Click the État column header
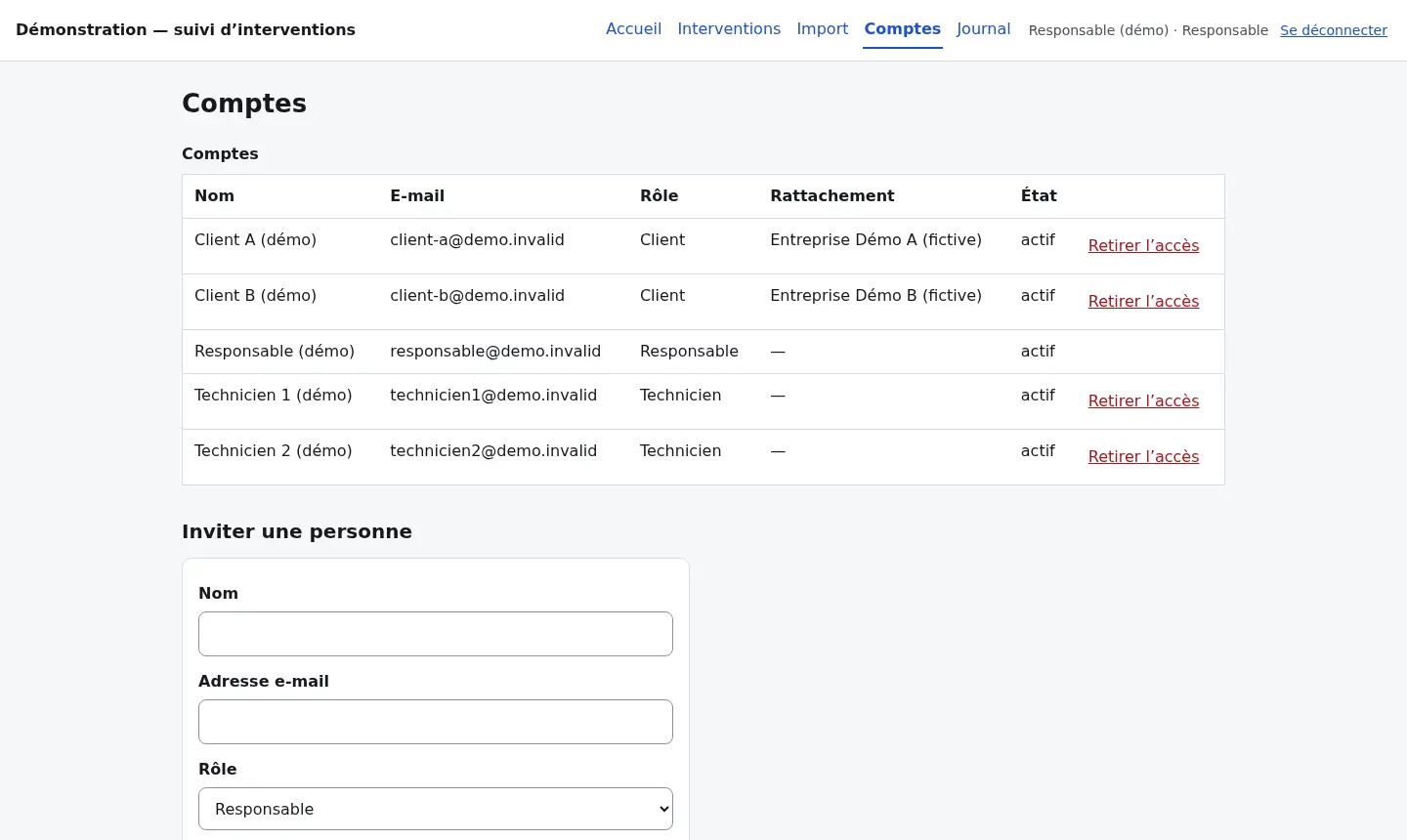The width and height of the screenshot is (1407, 840). [1039, 195]
